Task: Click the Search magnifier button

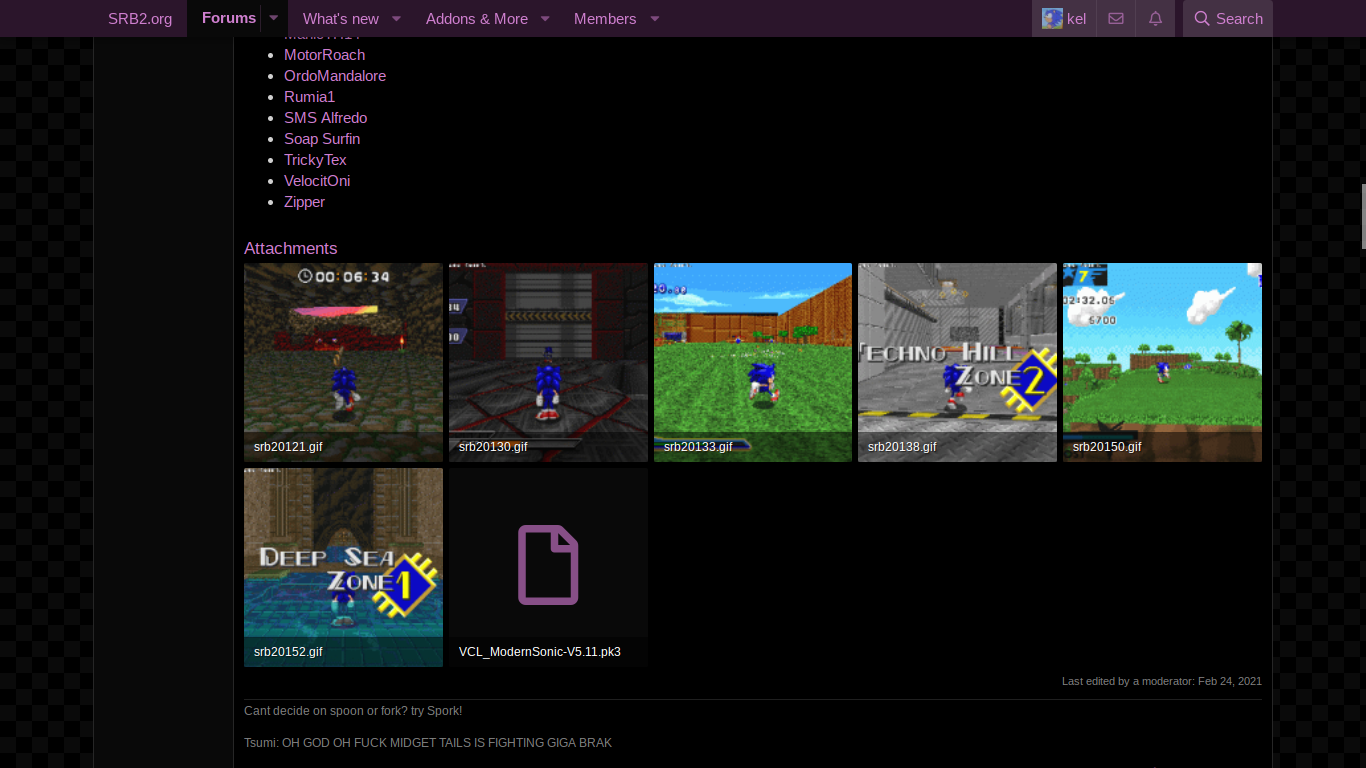Action: 1228,19
